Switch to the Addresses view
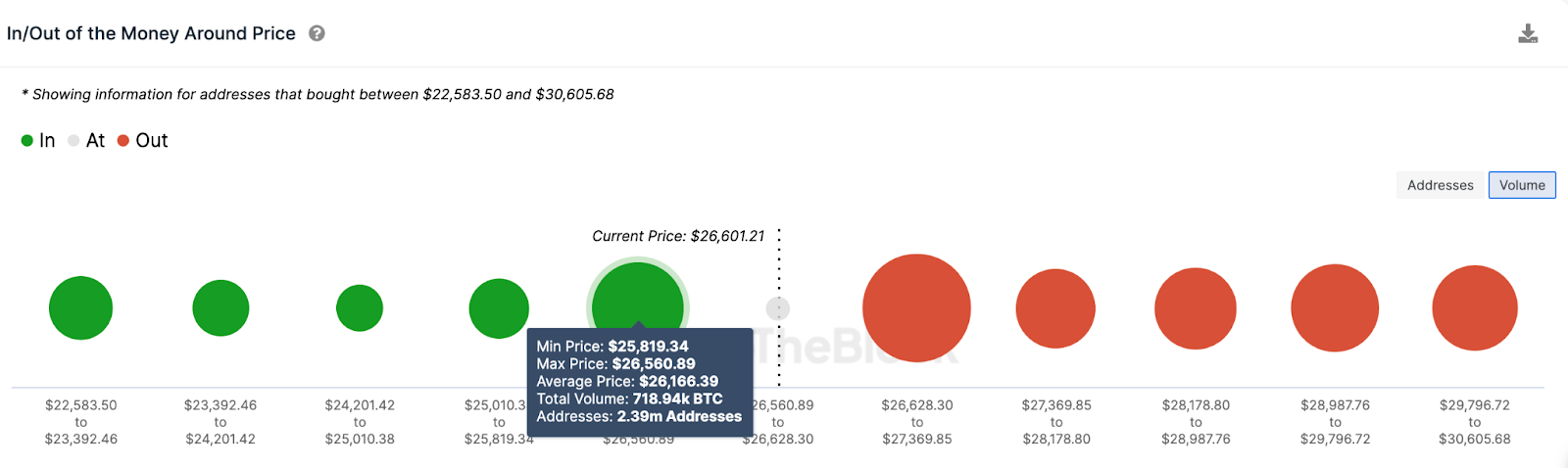Screen dimensions: 1568x468 click(1440, 185)
